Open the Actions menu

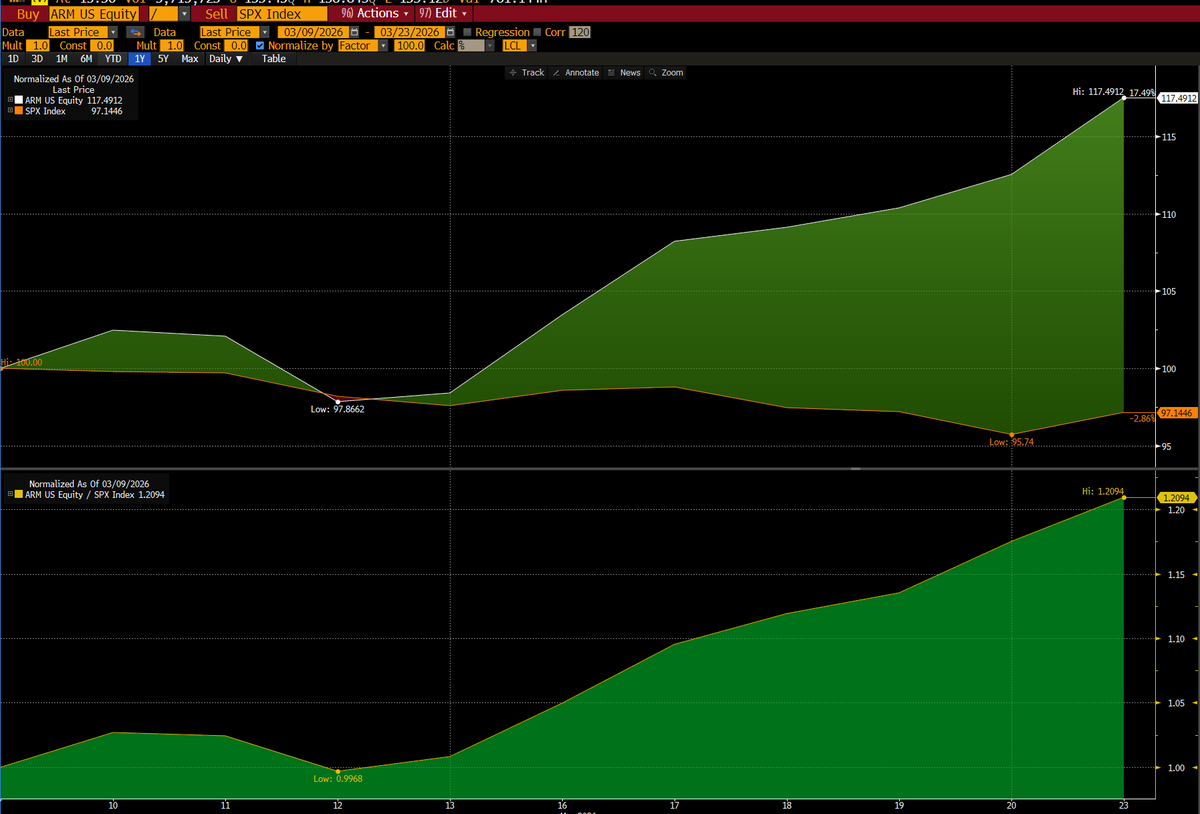click(375, 14)
